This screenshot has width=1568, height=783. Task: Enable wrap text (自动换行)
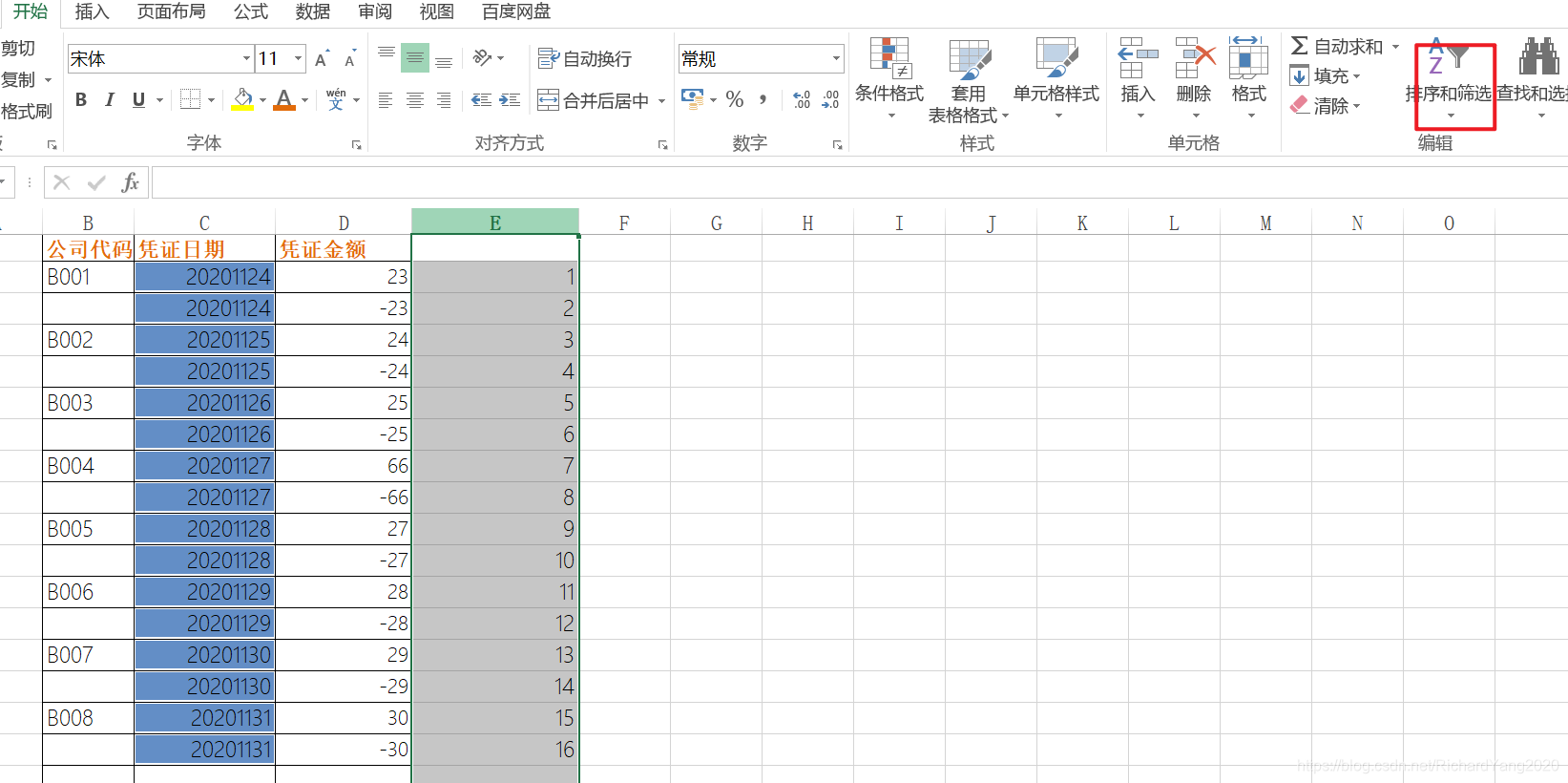click(585, 59)
